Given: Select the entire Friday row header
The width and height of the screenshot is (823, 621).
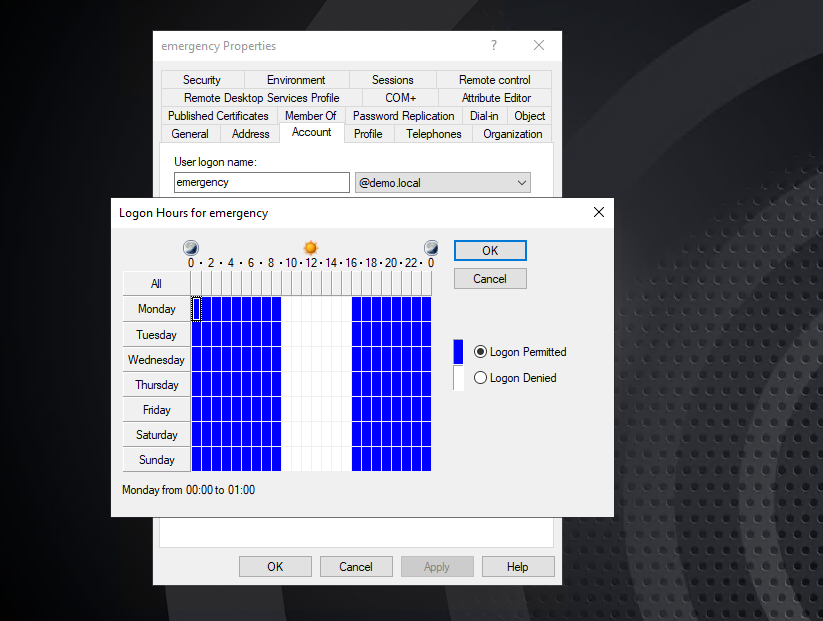Looking at the screenshot, I should coord(156,410).
